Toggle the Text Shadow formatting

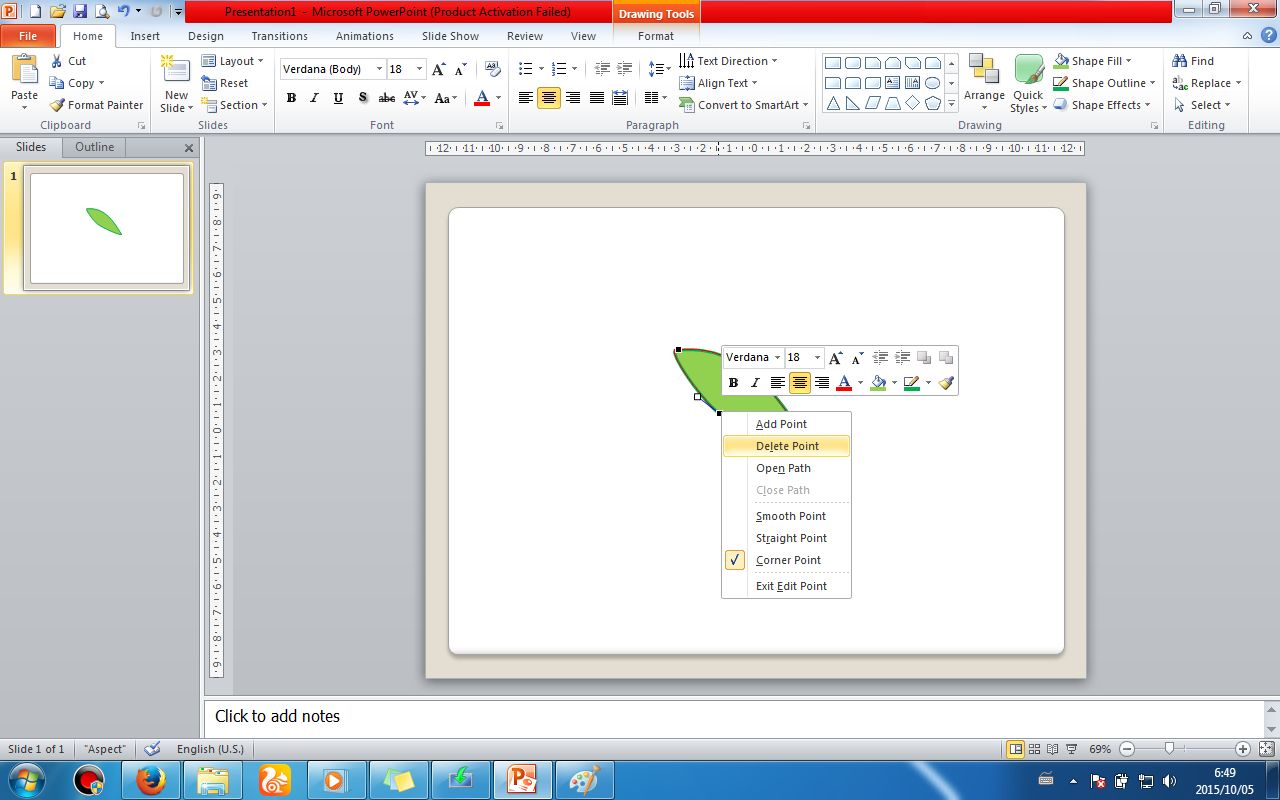(x=363, y=98)
